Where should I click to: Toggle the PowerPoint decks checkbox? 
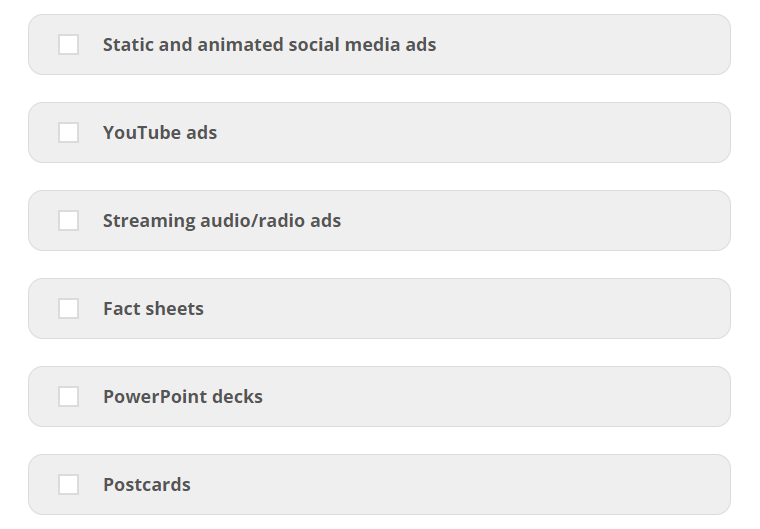[68, 397]
